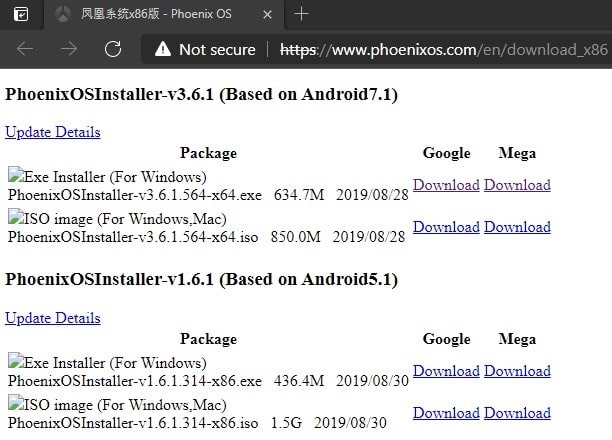The width and height of the screenshot is (612, 440).
Task: Click heading PhoenixOSInstaller-v1.6.1 (Based on Android5.1)
Action: (201, 280)
